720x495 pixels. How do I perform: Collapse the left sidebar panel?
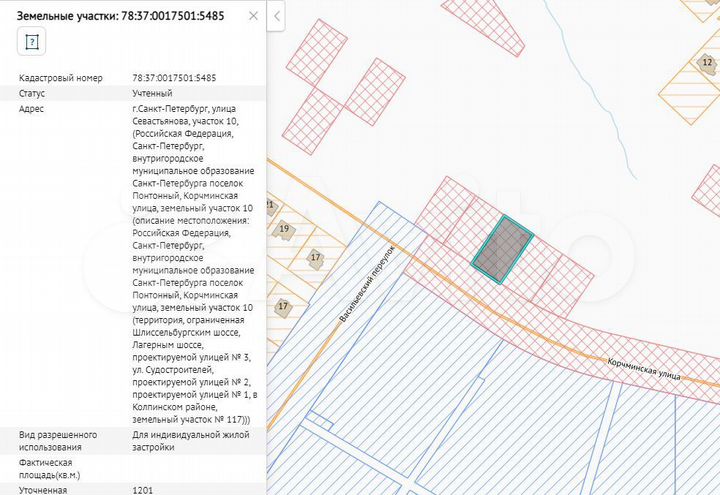[x=277, y=16]
